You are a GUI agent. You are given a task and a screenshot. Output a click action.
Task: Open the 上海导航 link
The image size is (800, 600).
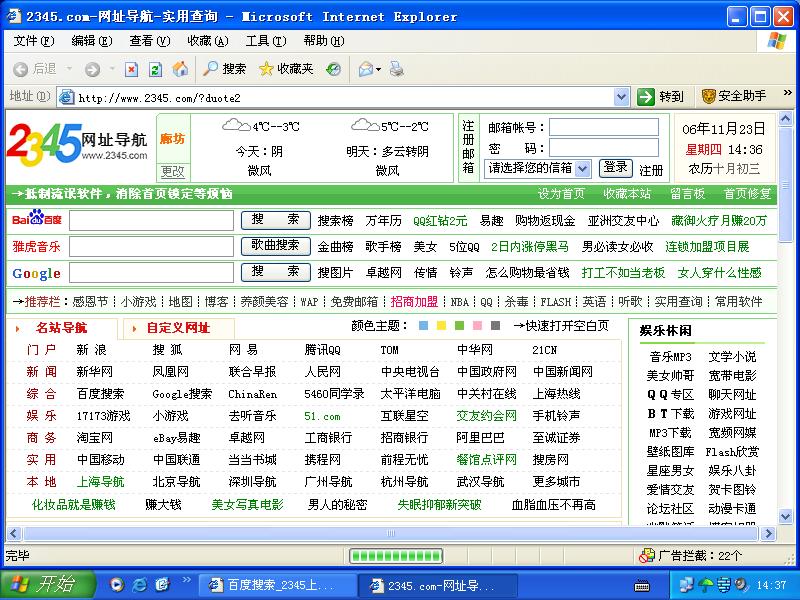(x=101, y=482)
